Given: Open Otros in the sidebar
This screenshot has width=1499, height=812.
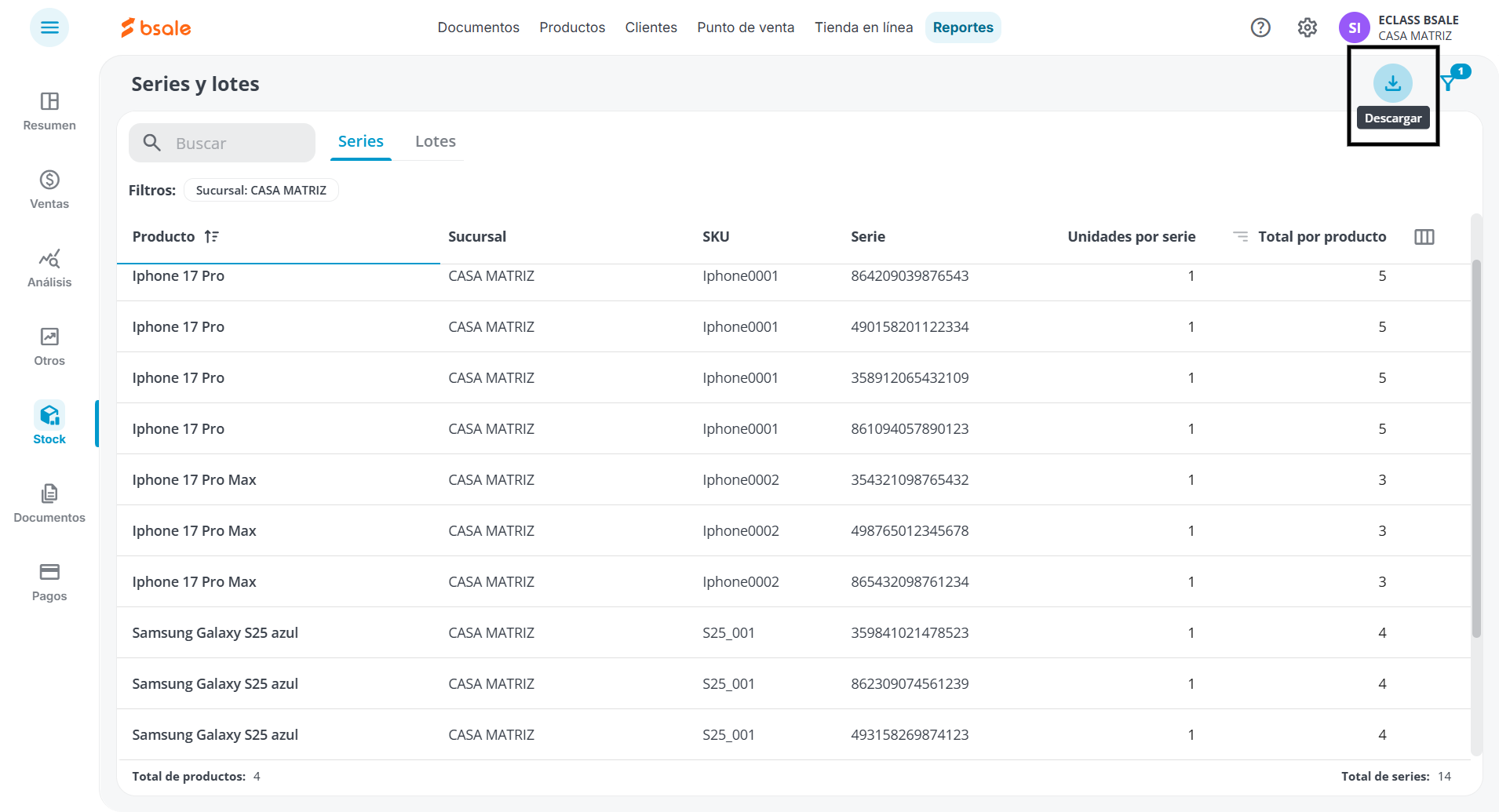Looking at the screenshot, I should [49, 346].
